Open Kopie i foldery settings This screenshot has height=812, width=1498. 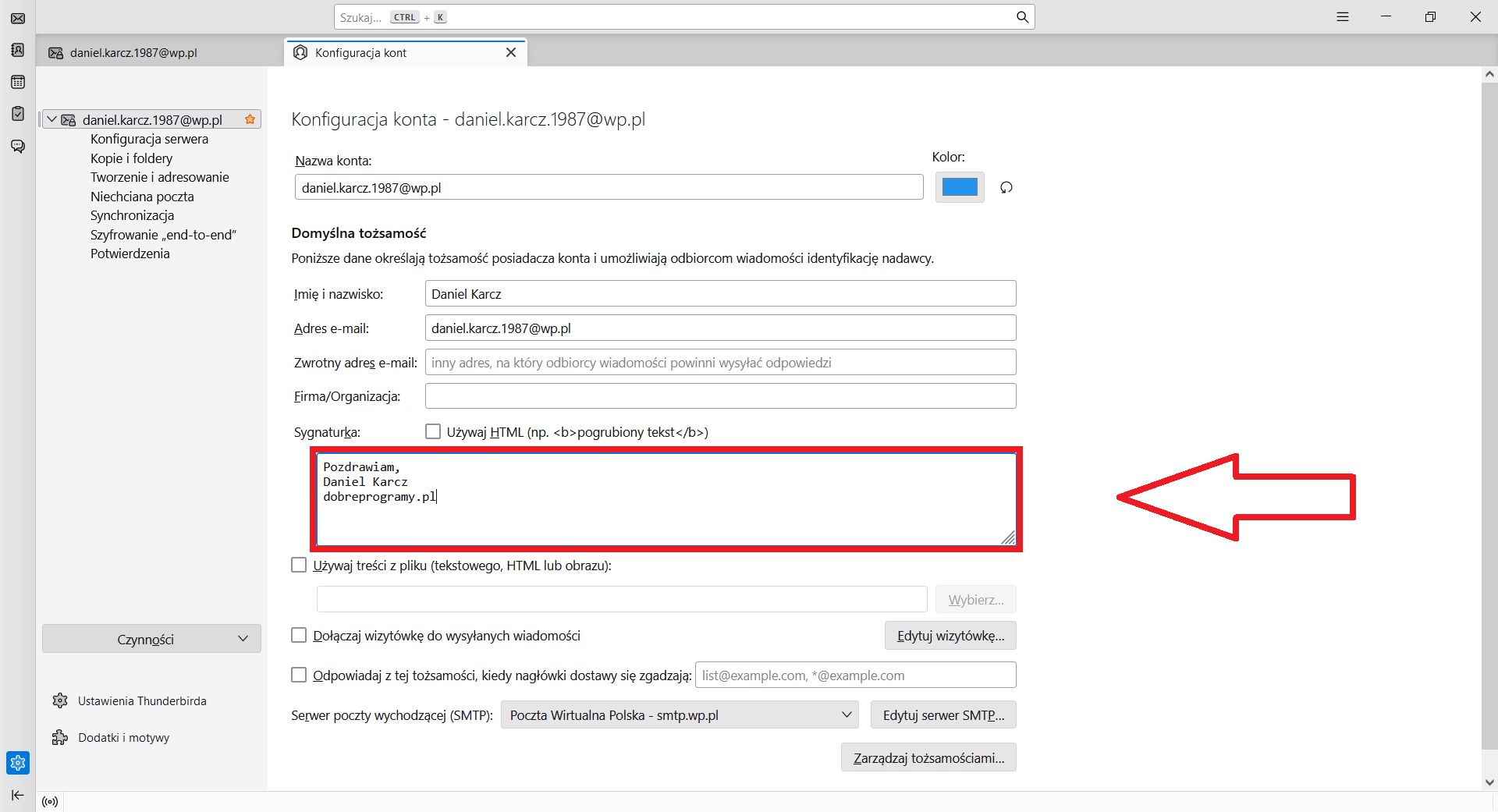[131, 158]
